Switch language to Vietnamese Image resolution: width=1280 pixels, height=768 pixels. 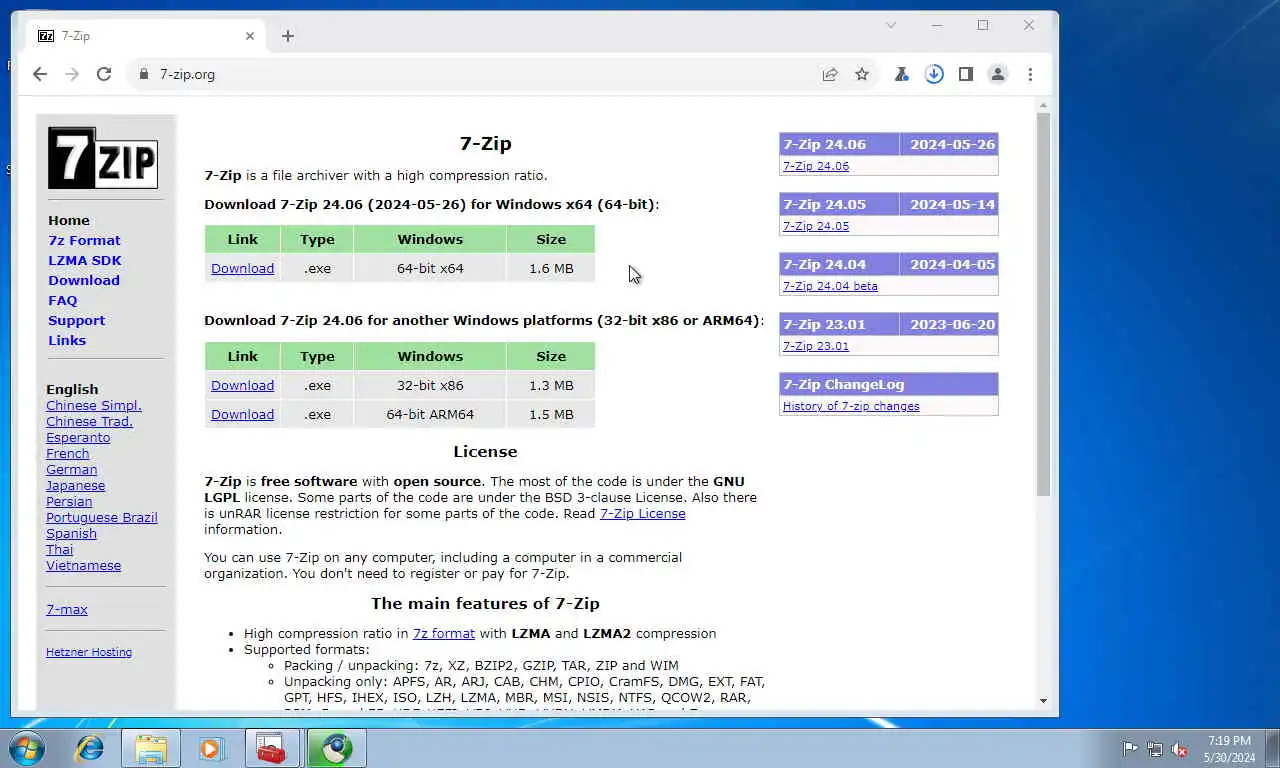(83, 565)
